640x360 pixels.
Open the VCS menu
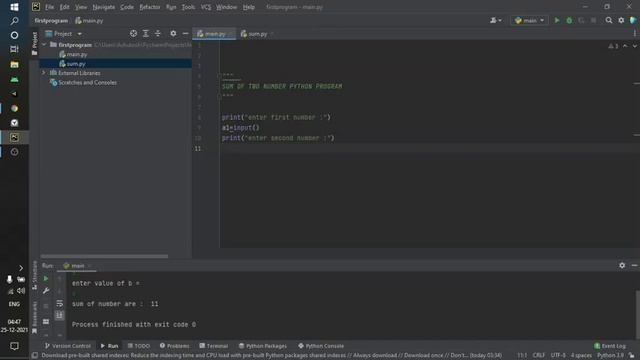(206, 7)
